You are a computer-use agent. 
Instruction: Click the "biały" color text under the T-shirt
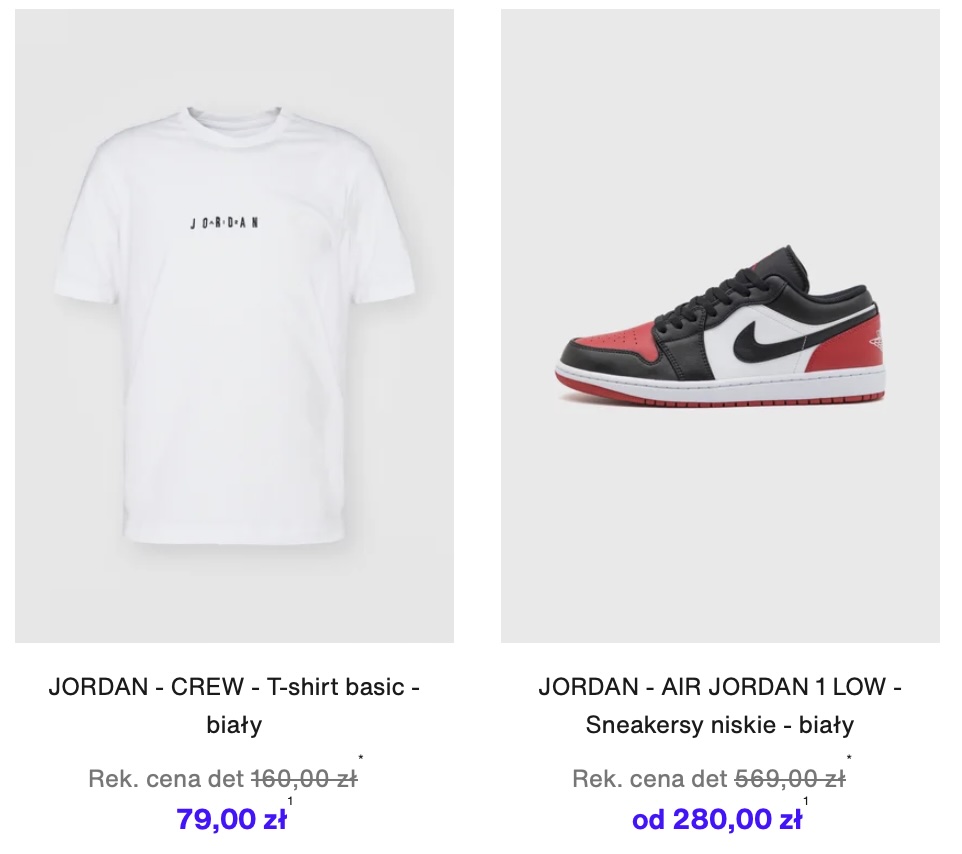point(234,725)
